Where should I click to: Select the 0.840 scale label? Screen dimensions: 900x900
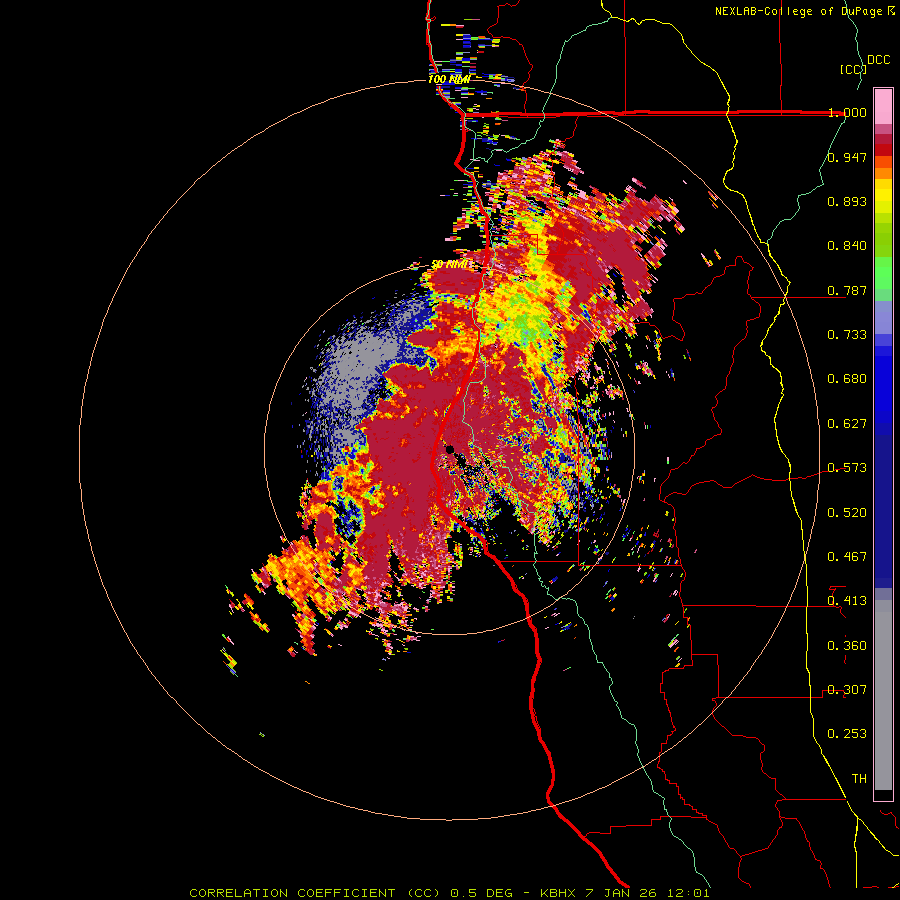[x=847, y=246]
